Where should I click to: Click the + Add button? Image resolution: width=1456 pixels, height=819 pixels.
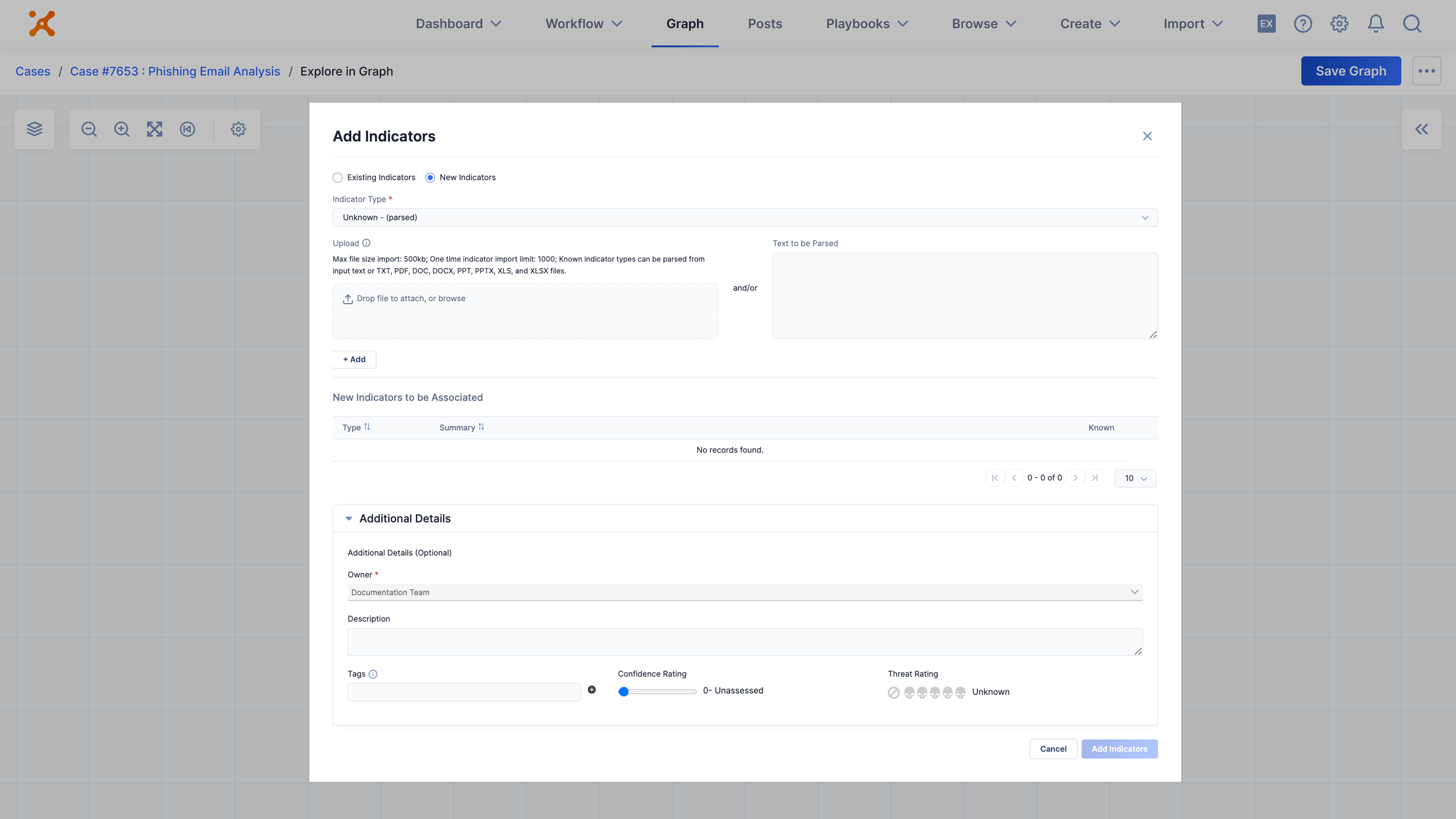pyautogui.click(x=354, y=359)
